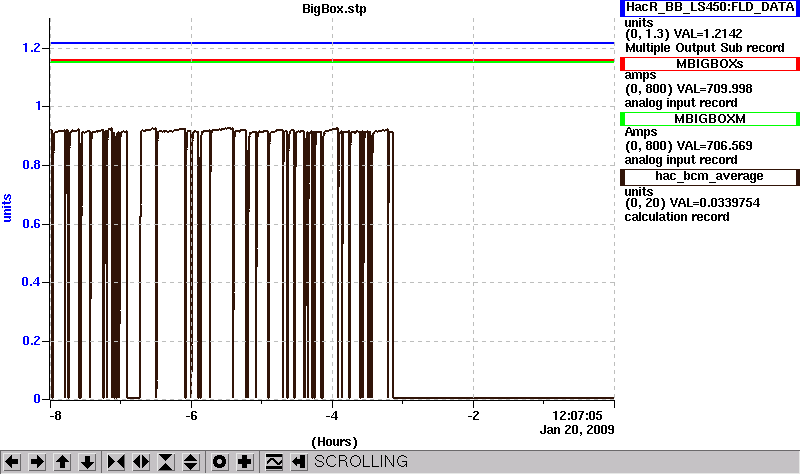Screen dimensions: 800x474
Task: Click the blue FLD_DATA trace line
Action: coord(332,43)
